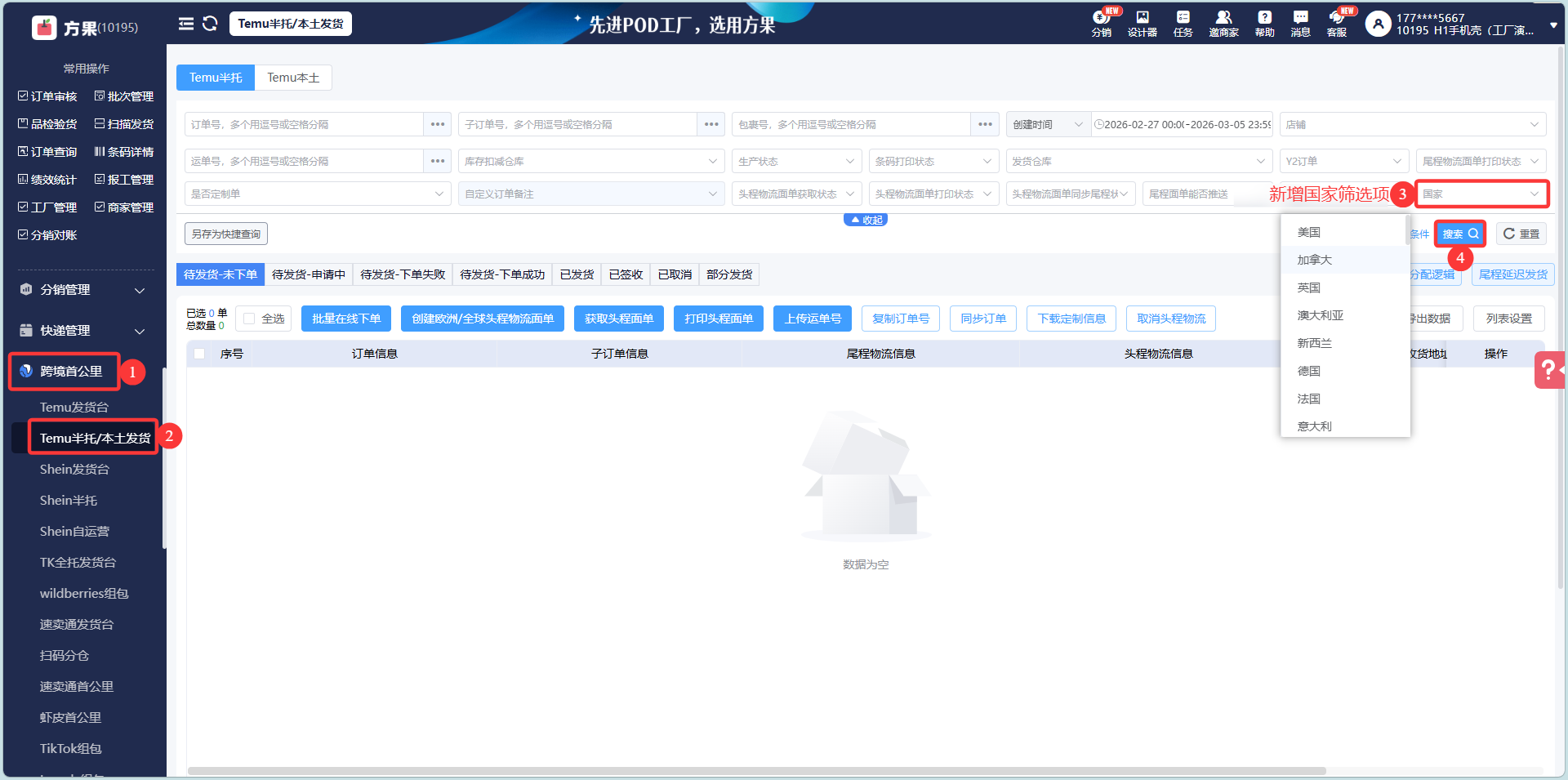Viewport: 1568px width, 780px height.
Task: Switch to the Temu本土 tab
Action: [x=293, y=78]
